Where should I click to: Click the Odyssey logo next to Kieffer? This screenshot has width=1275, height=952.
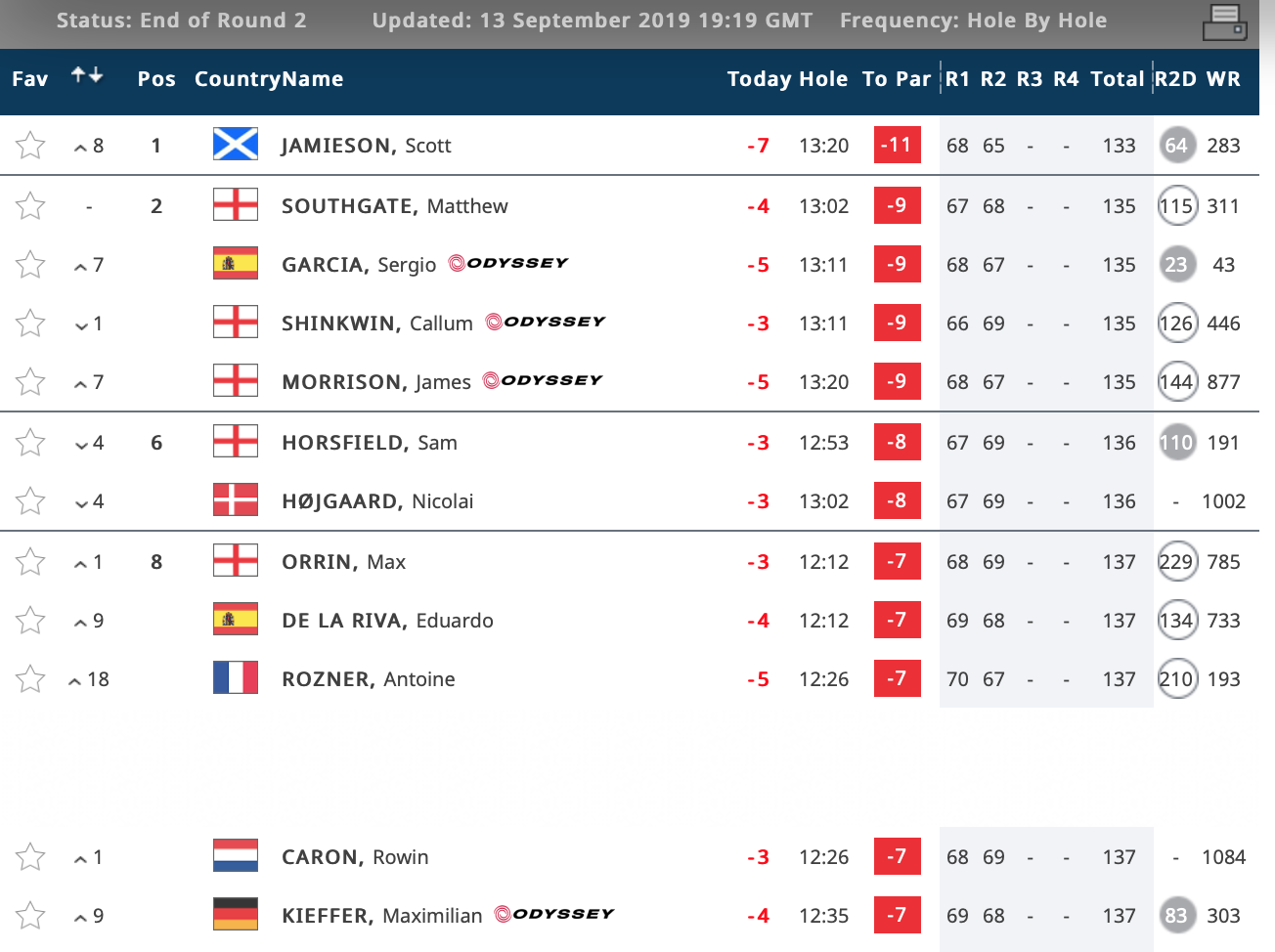[554, 914]
